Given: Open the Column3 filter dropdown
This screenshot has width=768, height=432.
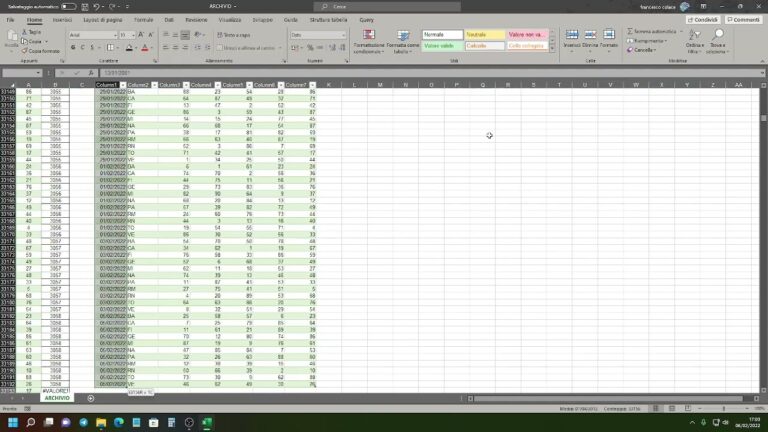Looking at the screenshot, I should [186, 85].
